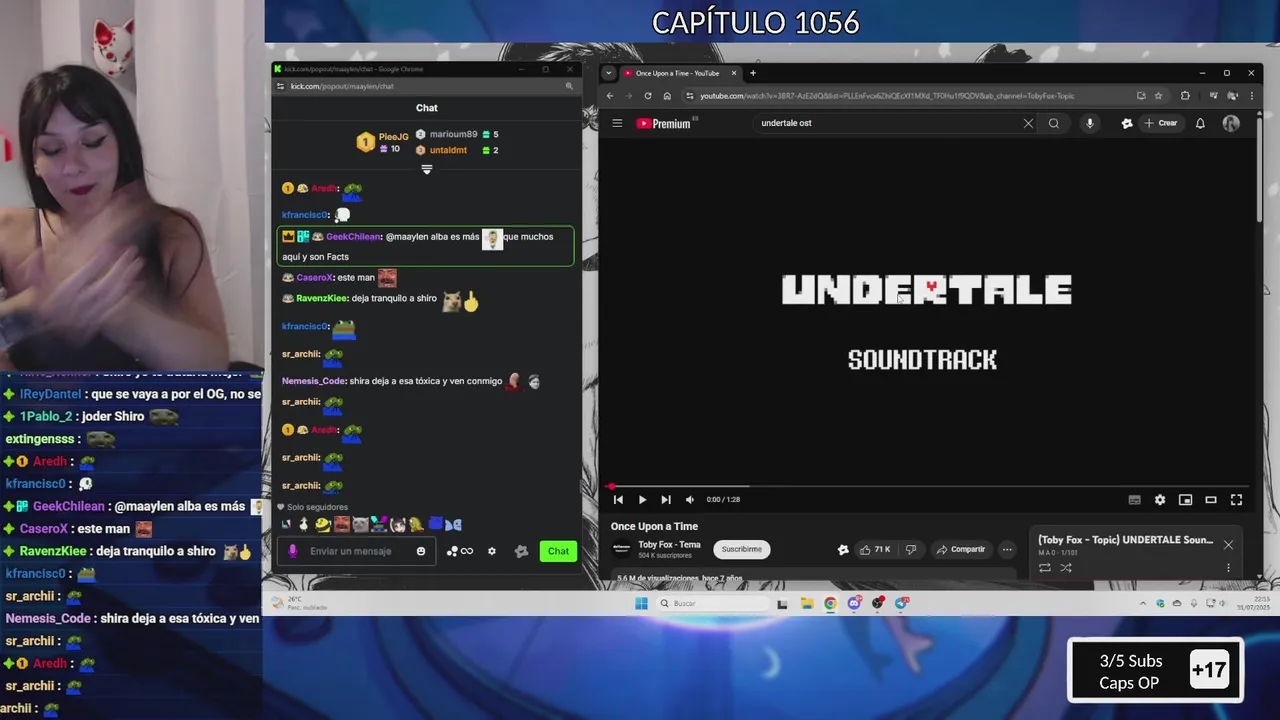Toggle playlist loop
Screen dimensions: 1280x720
click(x=1044, y=568)
